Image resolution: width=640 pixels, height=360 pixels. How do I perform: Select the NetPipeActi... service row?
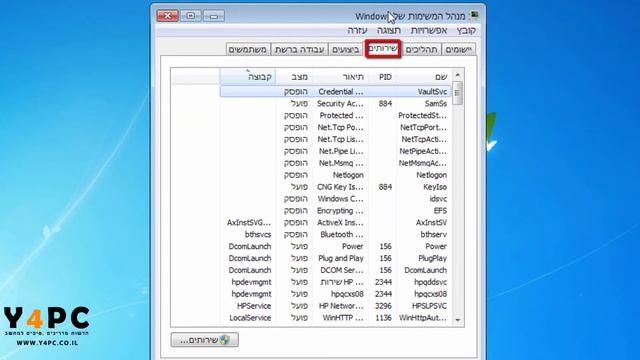pos(336,151)
